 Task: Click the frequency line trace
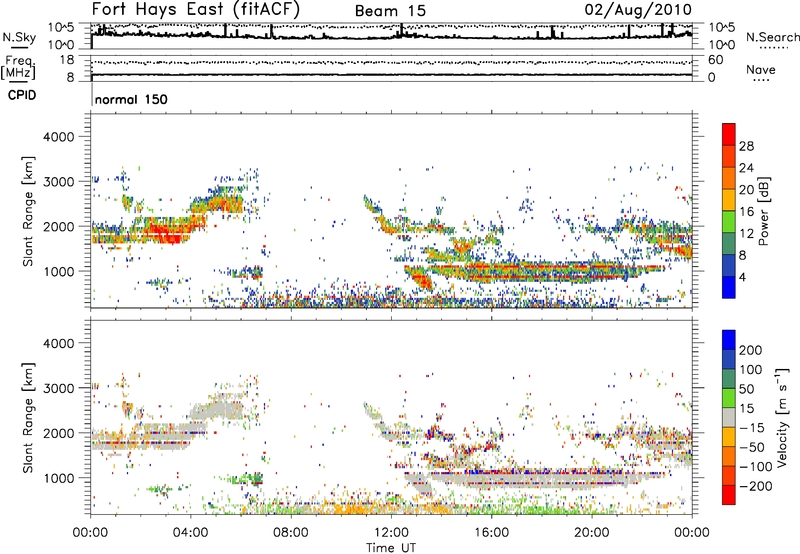(x=391, y=75)
